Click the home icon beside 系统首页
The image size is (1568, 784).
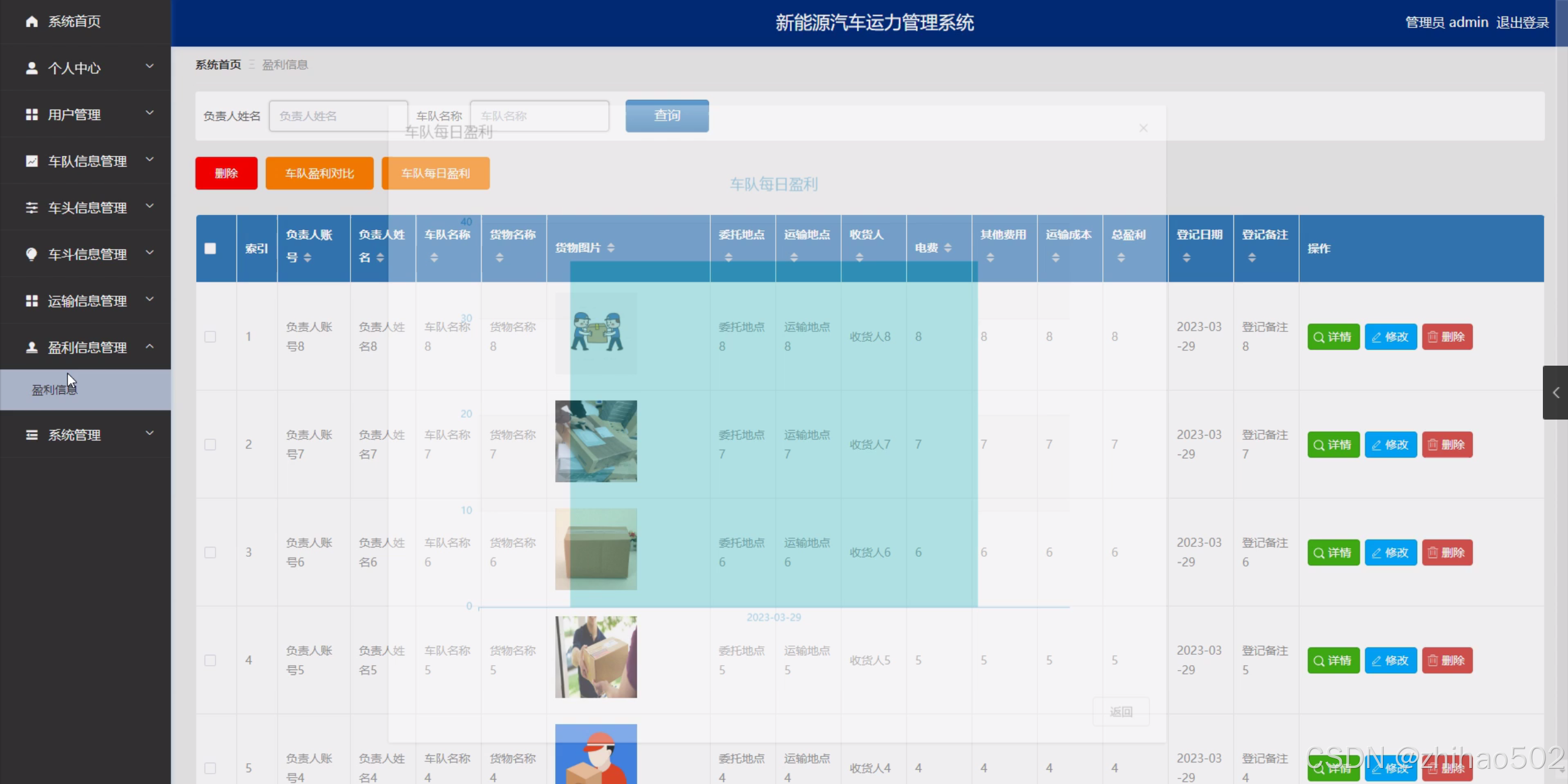click(32, 21)
